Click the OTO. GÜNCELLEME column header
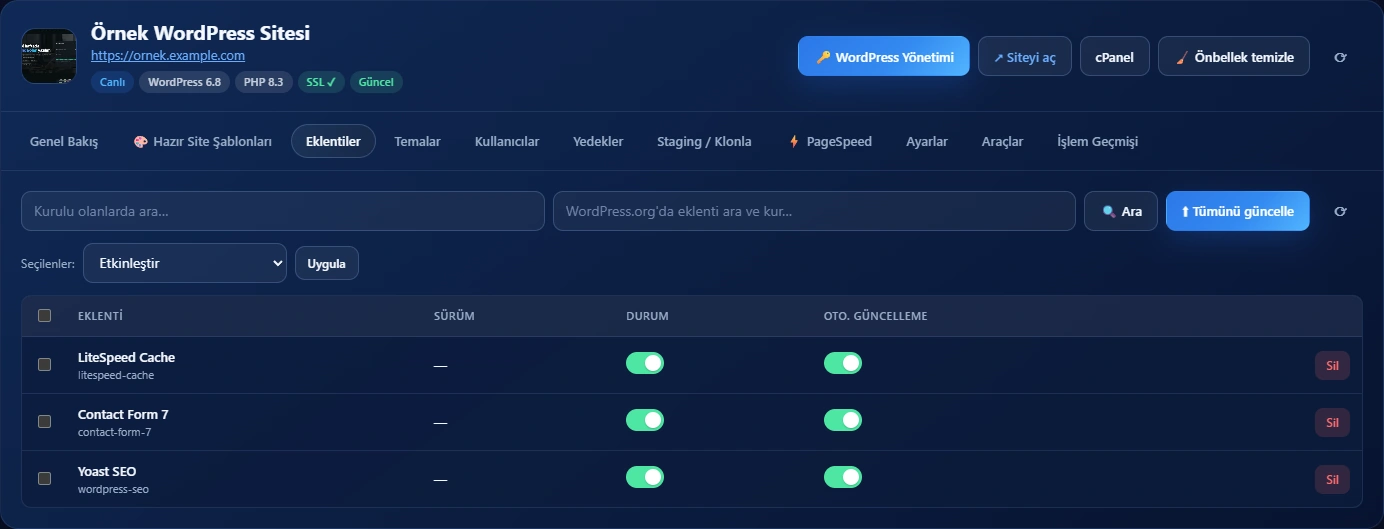 [876, 316]
